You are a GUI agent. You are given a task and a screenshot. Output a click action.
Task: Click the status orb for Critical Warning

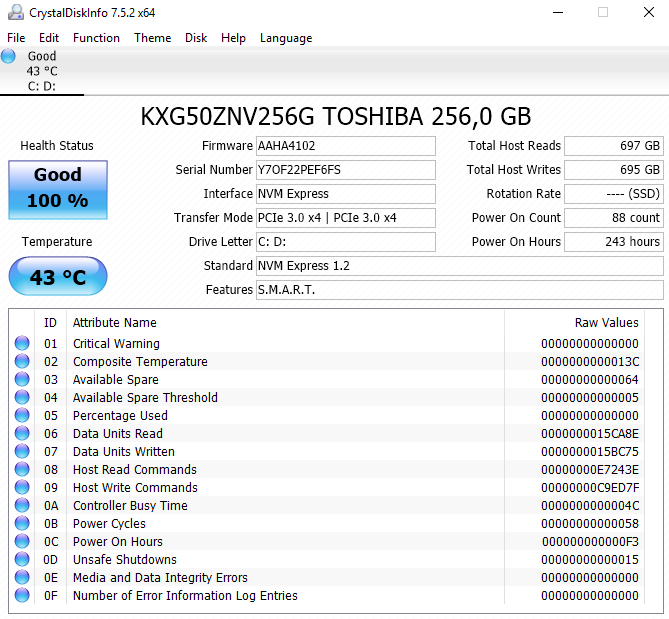pyautogui.click(x=22, y=343)
